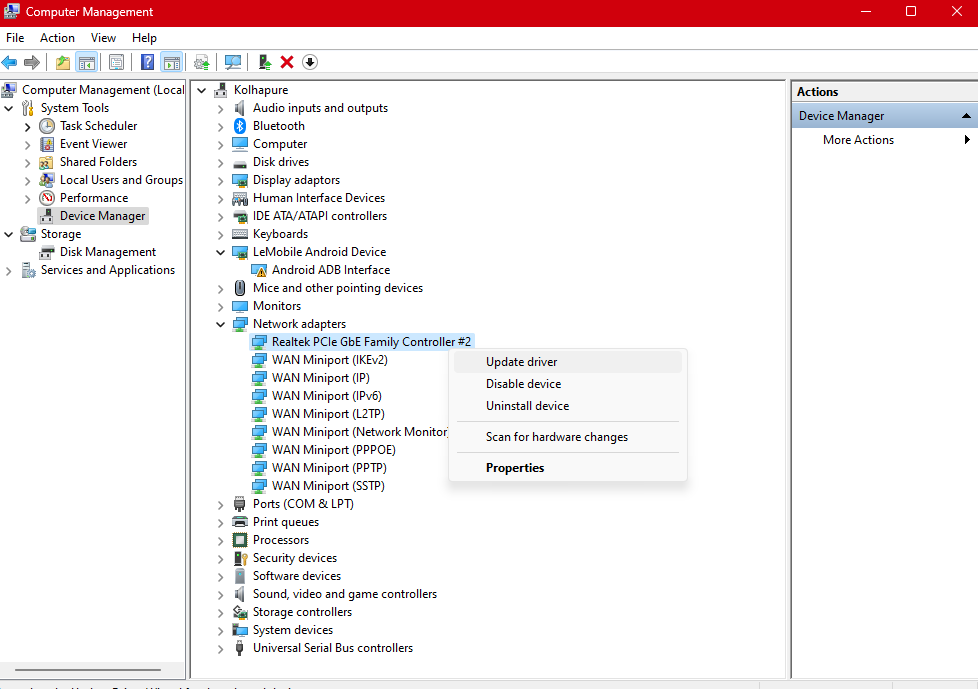Select Android ADB Interface warning device
Image resolution: width=978 pixels, height=689 pixels.
[x=321, y=271]
